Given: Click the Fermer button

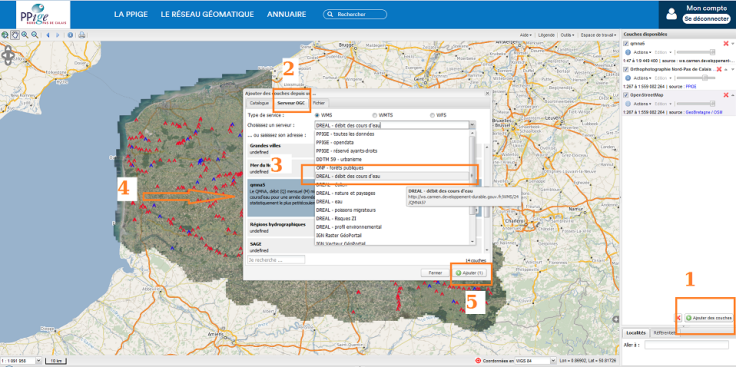Looking at the screenshot, I should (x=435, y=273).
